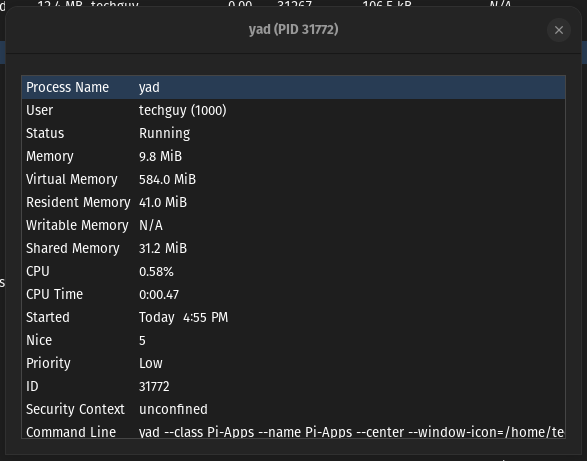This screenshot has width=587, height=461.
Task: Click the yad (PID 31772) dialog title
Action: pos(294,30)
